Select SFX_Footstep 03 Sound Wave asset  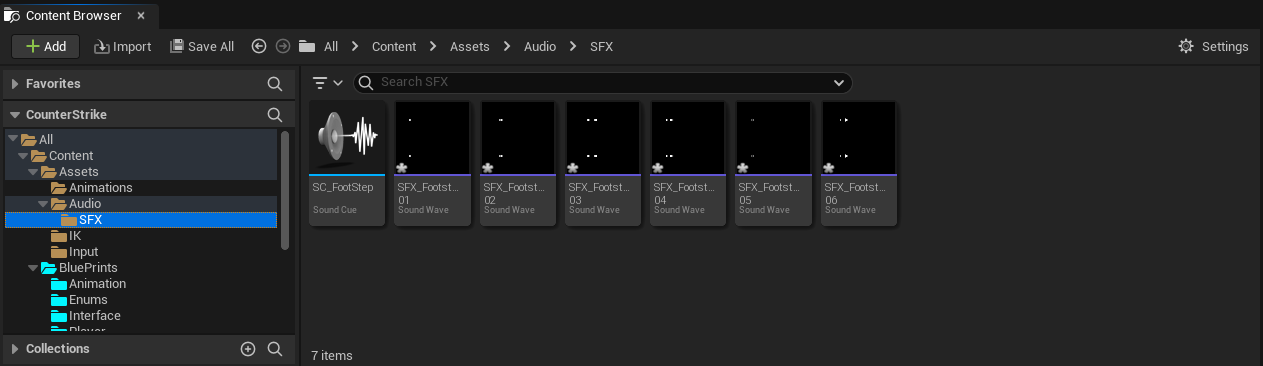603,163
